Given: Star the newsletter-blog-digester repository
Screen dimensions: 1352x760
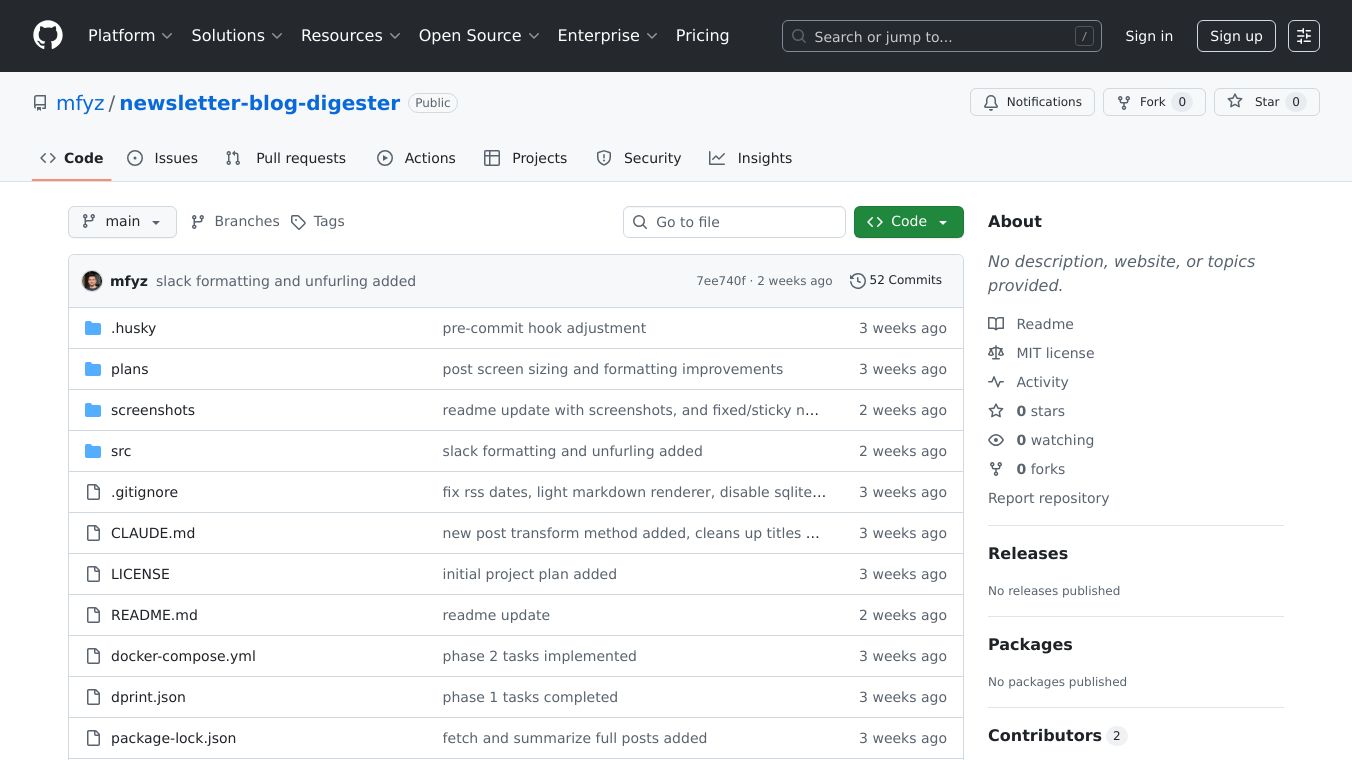Looking at the screenshot, I should 1266,101.
